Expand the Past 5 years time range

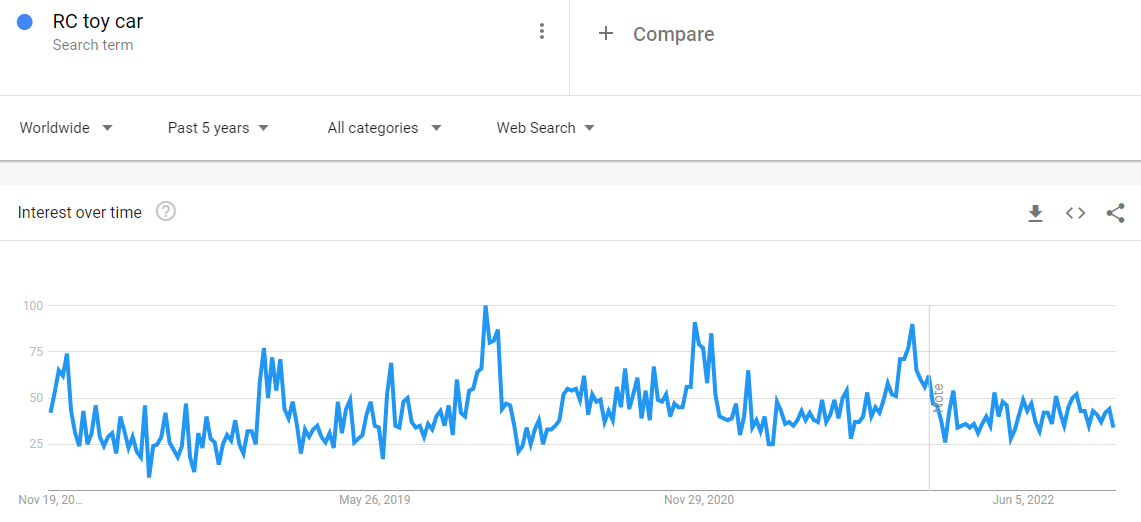point(218,128)
